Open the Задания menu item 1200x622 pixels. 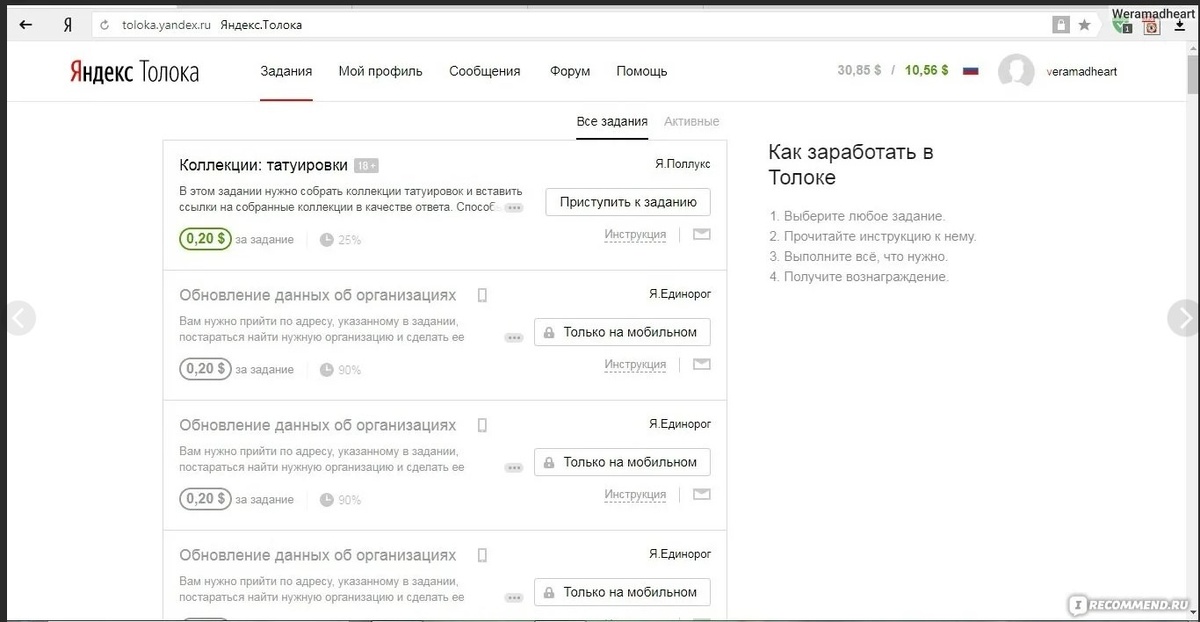tap(286, 71)
